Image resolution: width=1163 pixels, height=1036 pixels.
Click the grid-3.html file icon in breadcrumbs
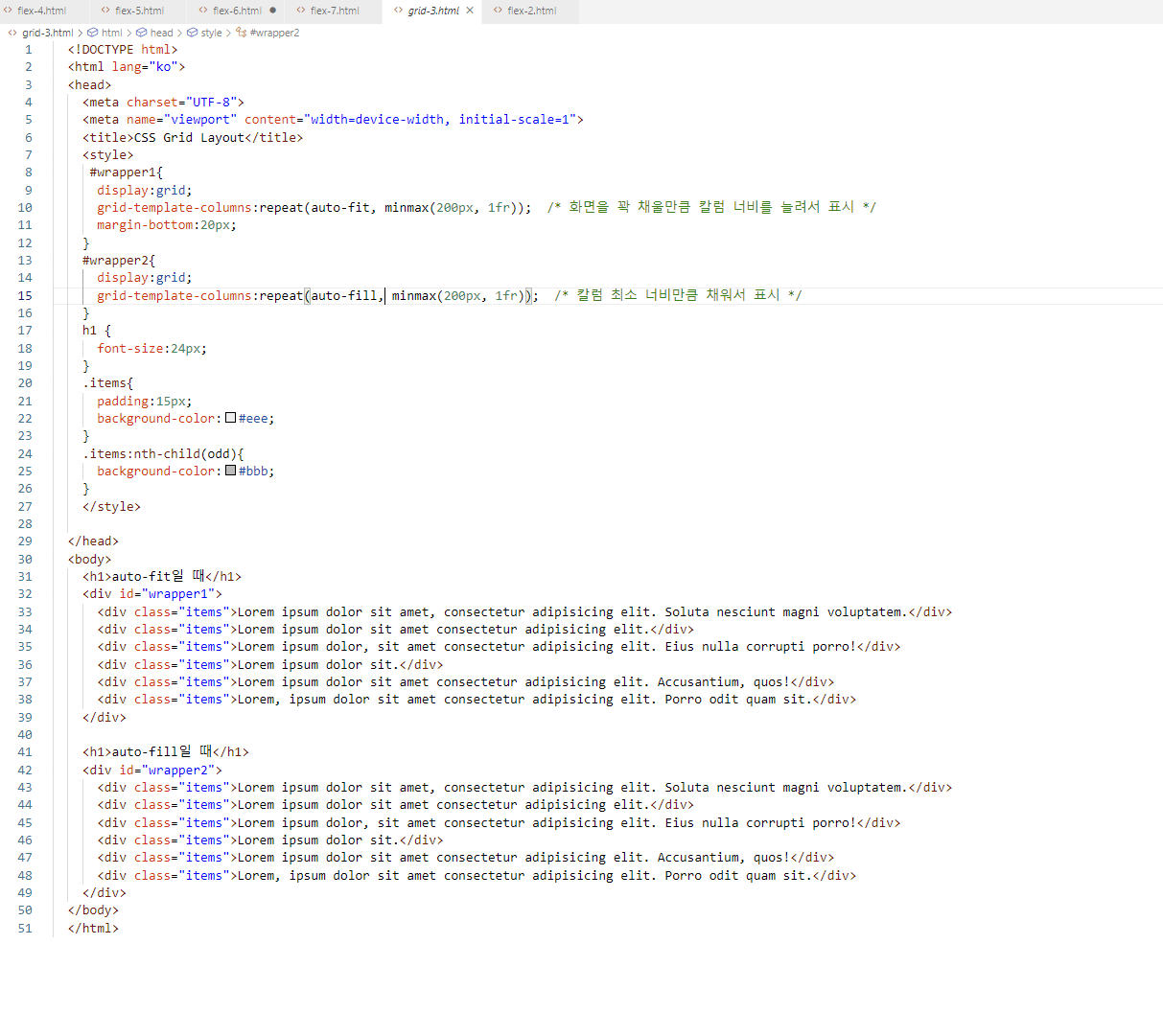coord(12,33)
